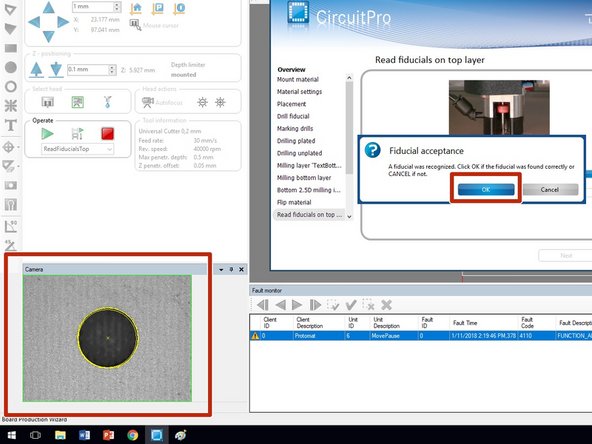Select the hollow circle tool

point(11,86)
